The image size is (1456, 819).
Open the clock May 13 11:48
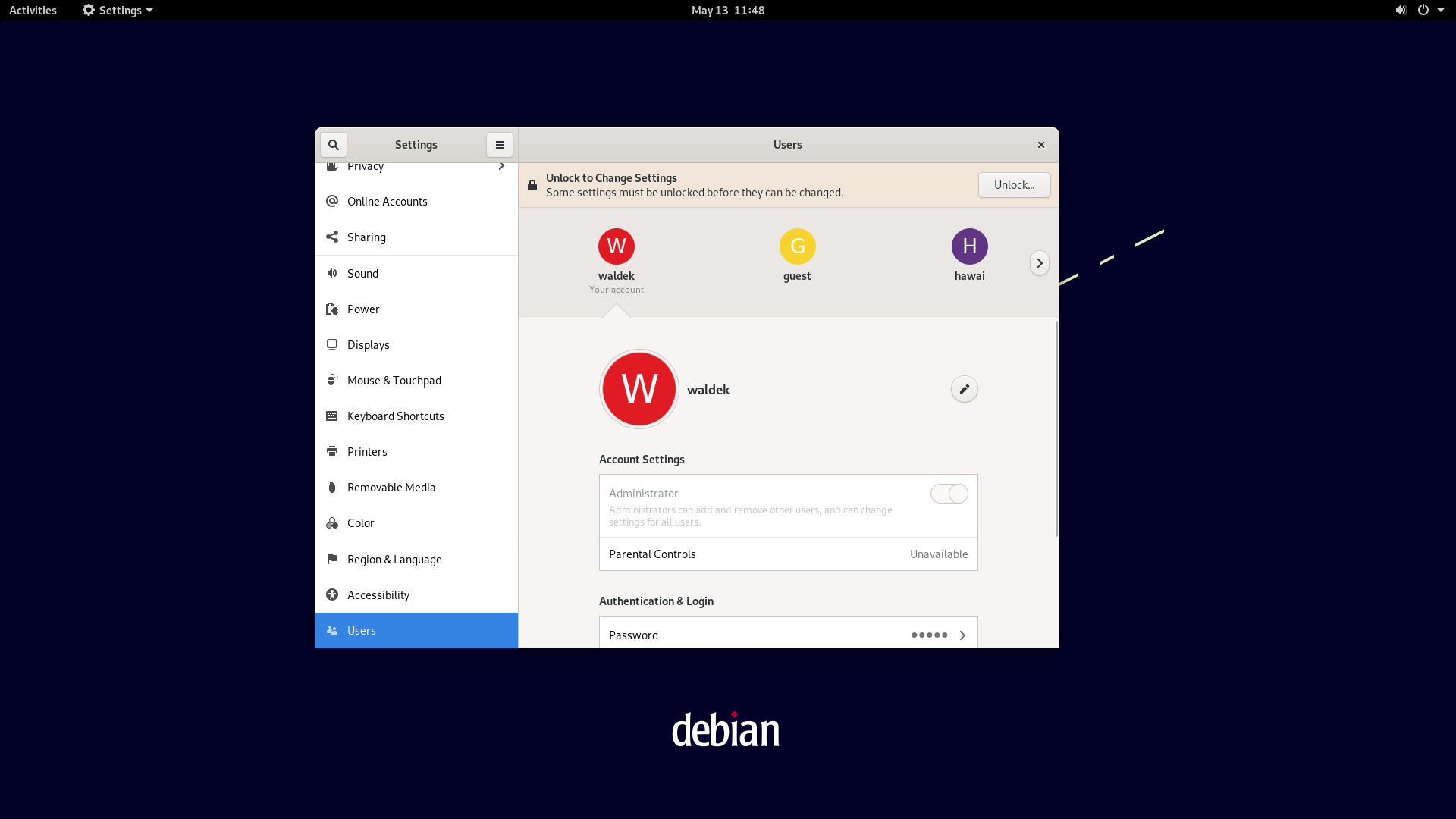click(x=727, y=10)
